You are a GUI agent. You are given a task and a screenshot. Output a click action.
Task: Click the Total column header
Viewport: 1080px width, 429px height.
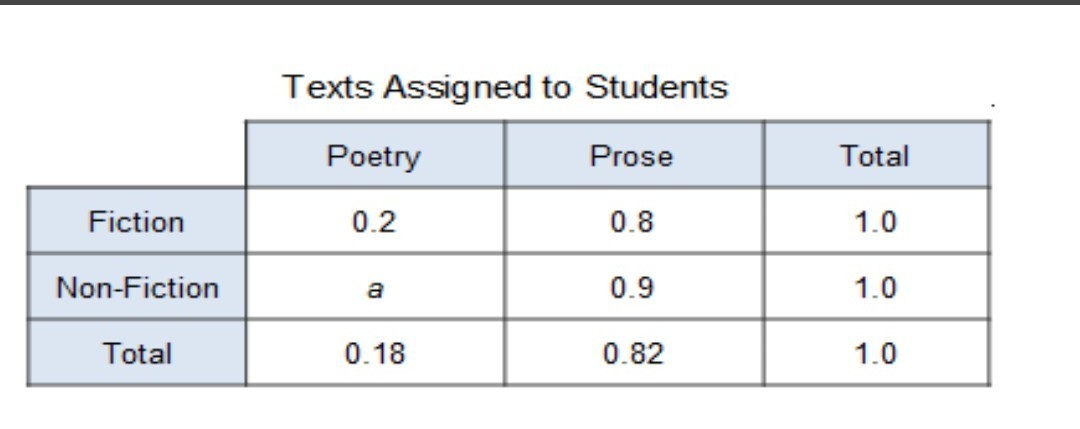pyautogui.click(x=877, y=155)
